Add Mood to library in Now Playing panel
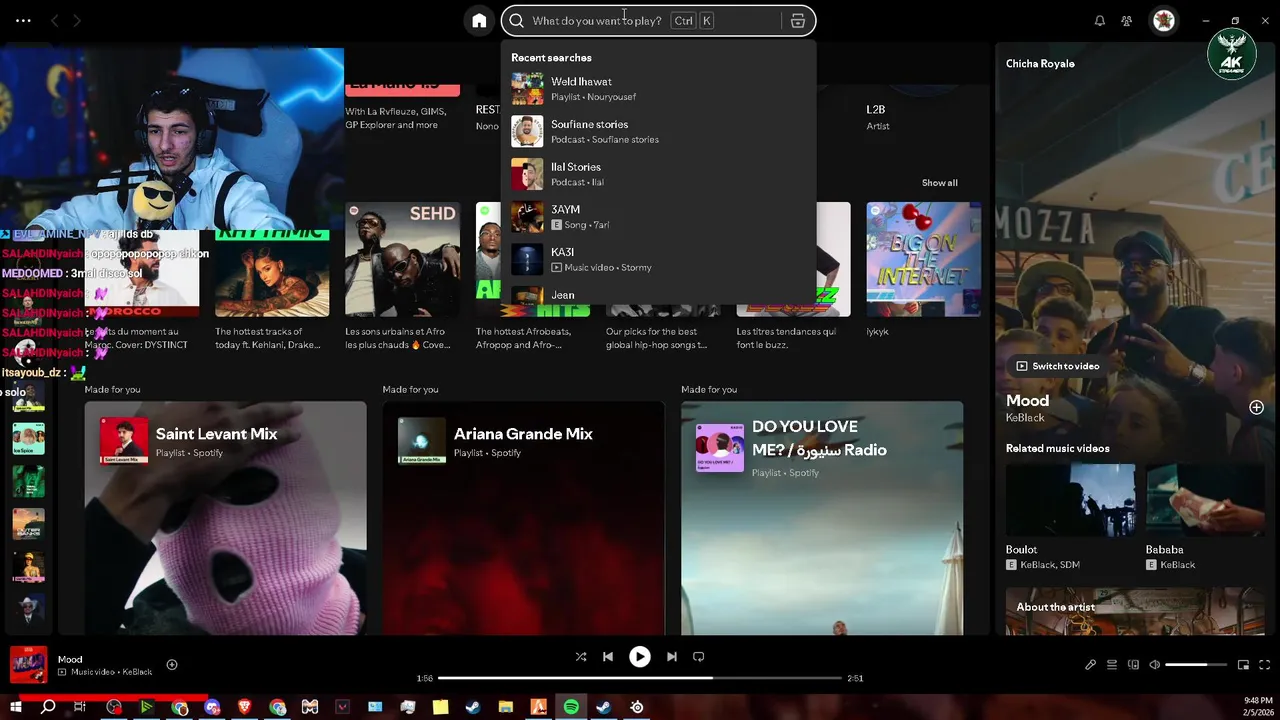 pyautogui.click(x=1256, y=407)
